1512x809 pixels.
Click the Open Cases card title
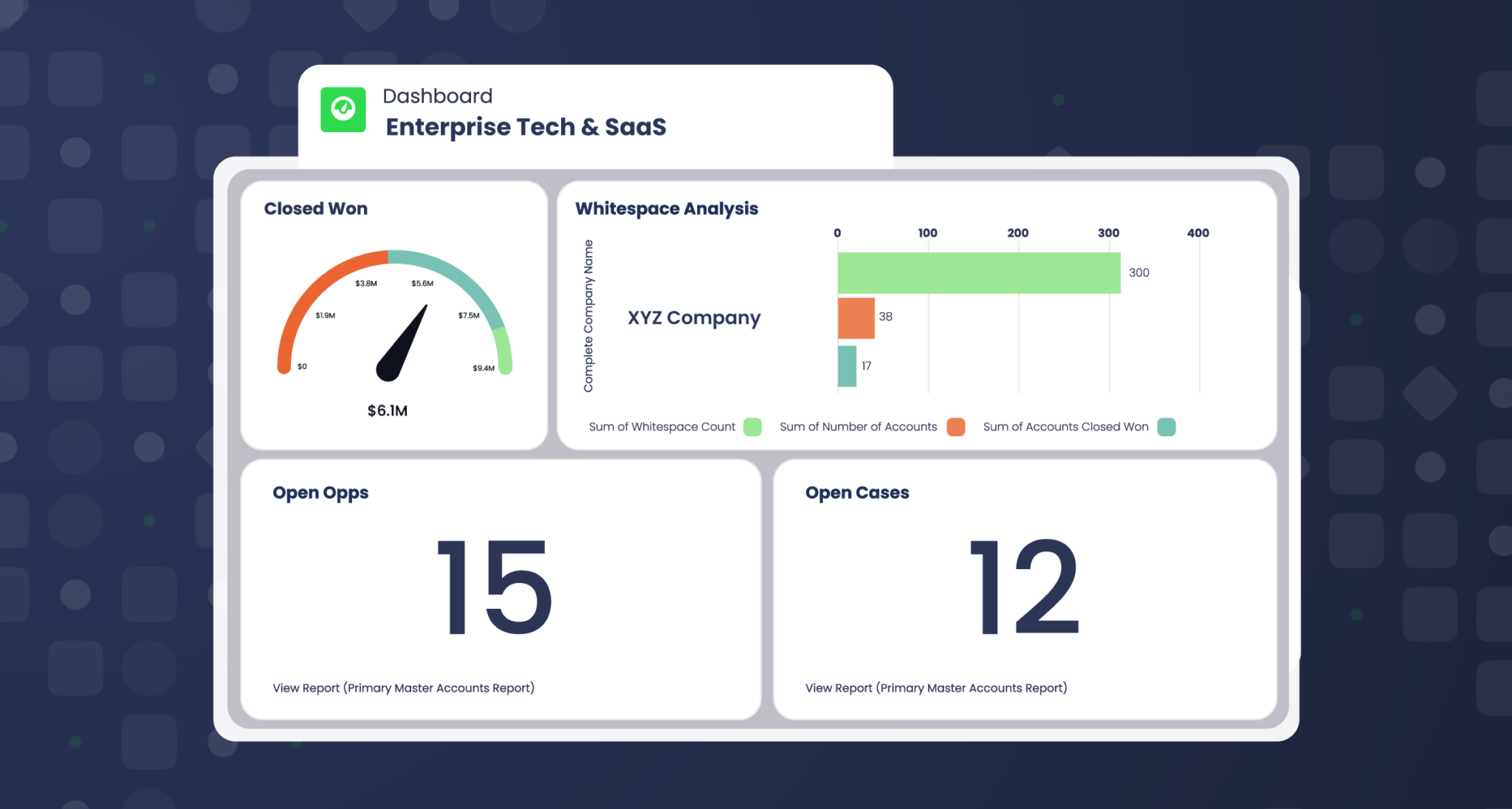(857, 493)
